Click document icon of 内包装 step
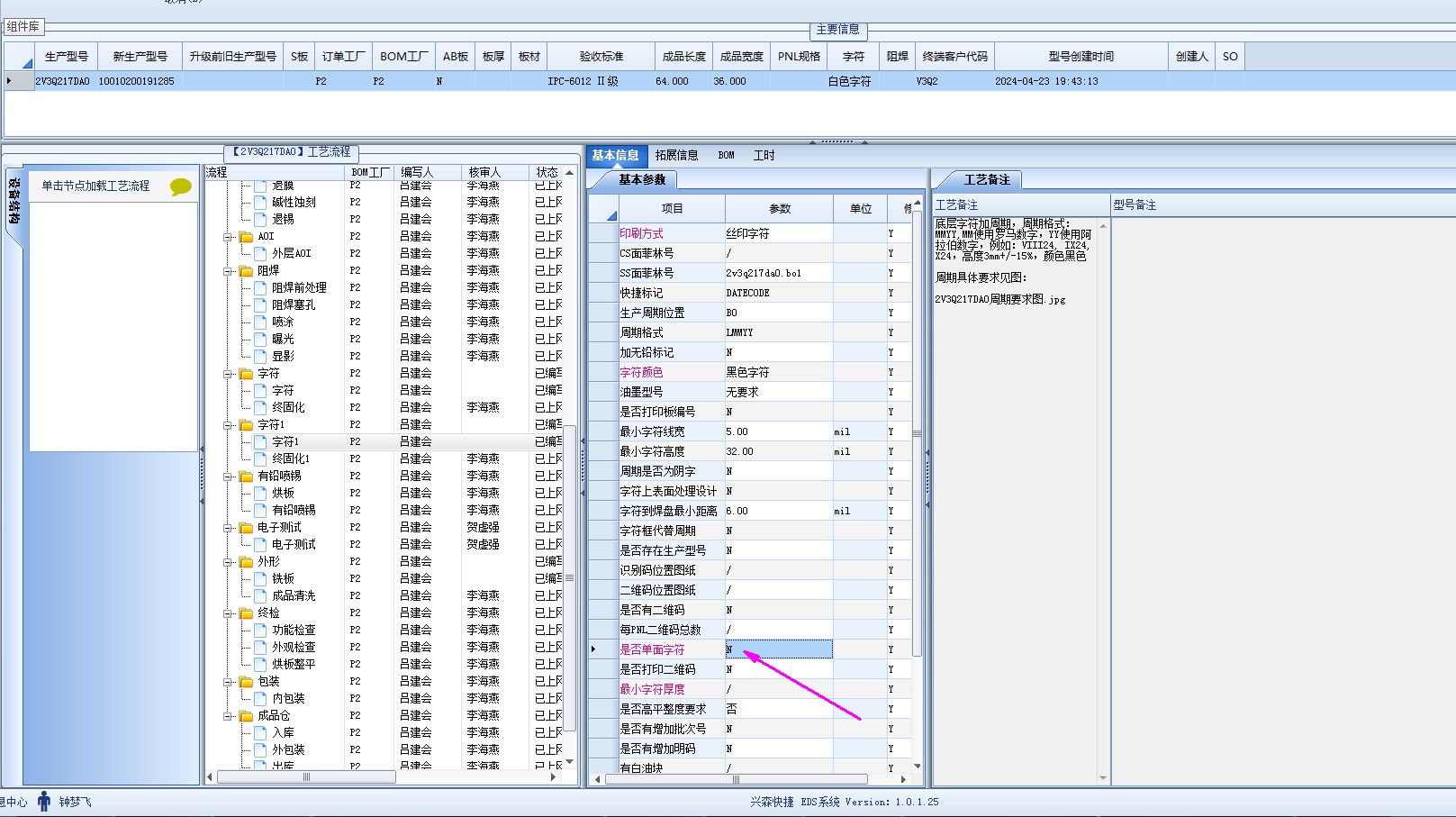Image resolution: width=1456 pixels, height=817 pixels. 260,699
